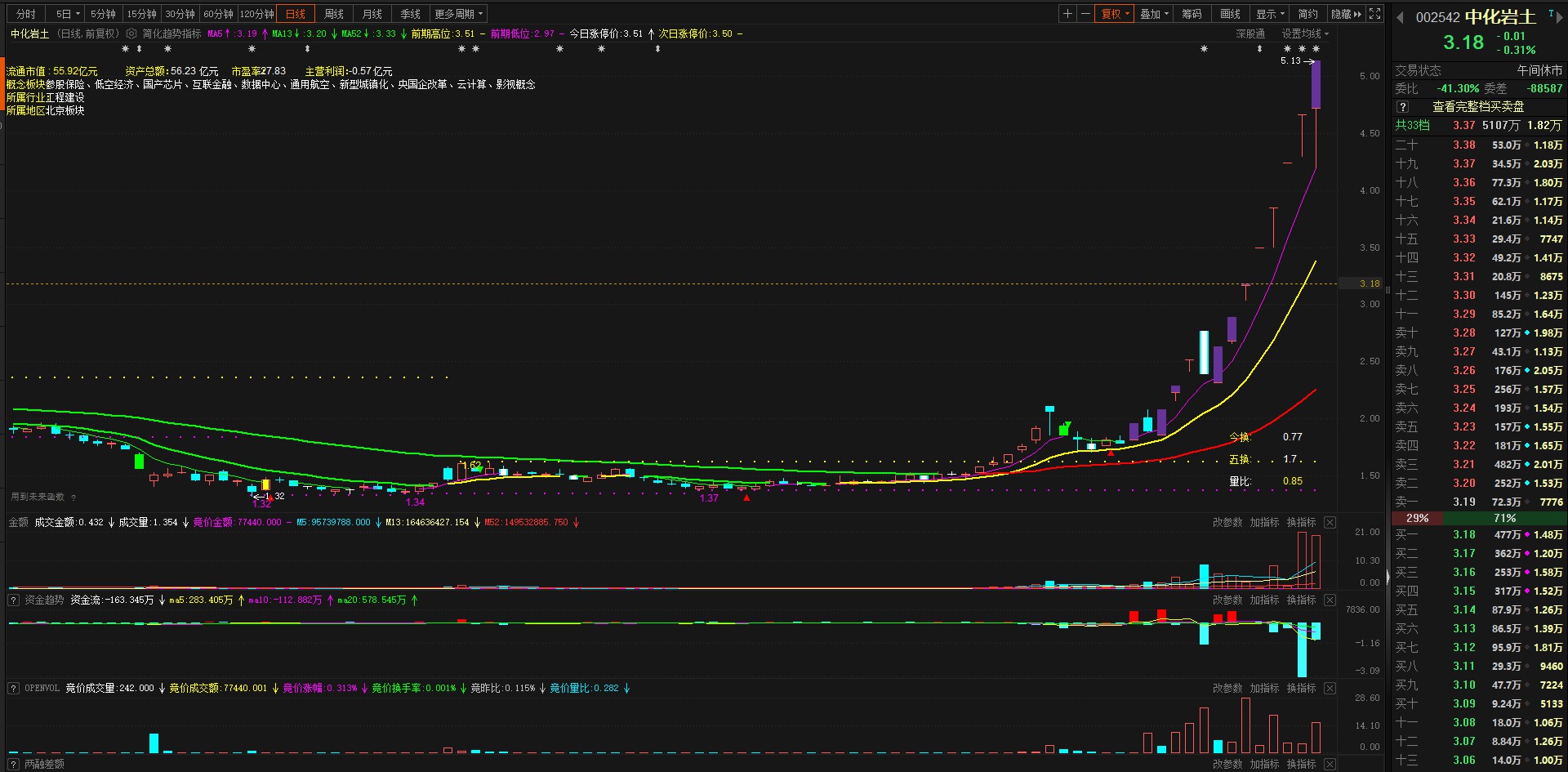The height and width of the screenshot is (772, 1568).
Task: Open the help icon of 资金趋势 panel
Action: point(13,600)
